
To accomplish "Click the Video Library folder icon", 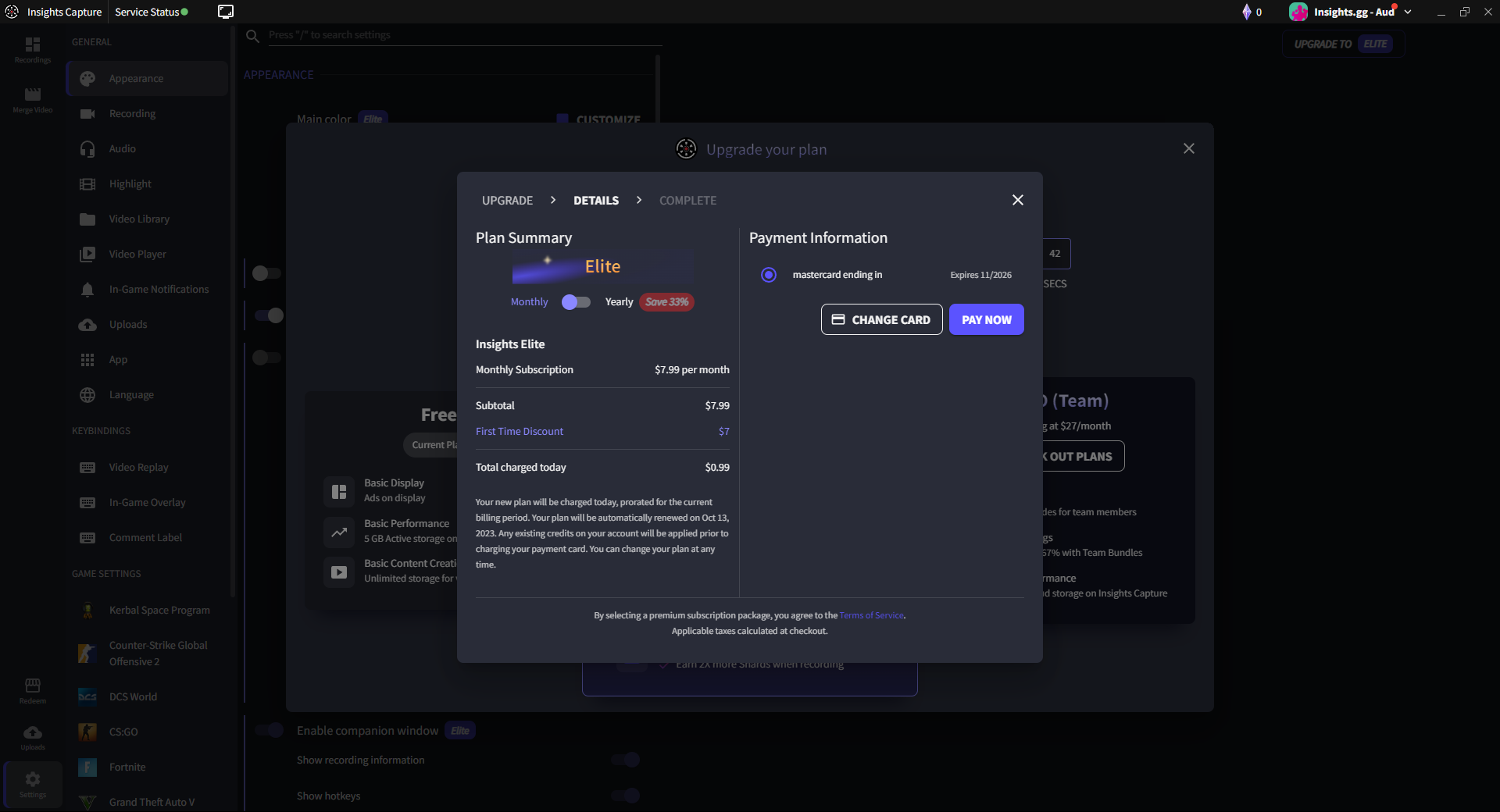I will (x=87, y=219).
